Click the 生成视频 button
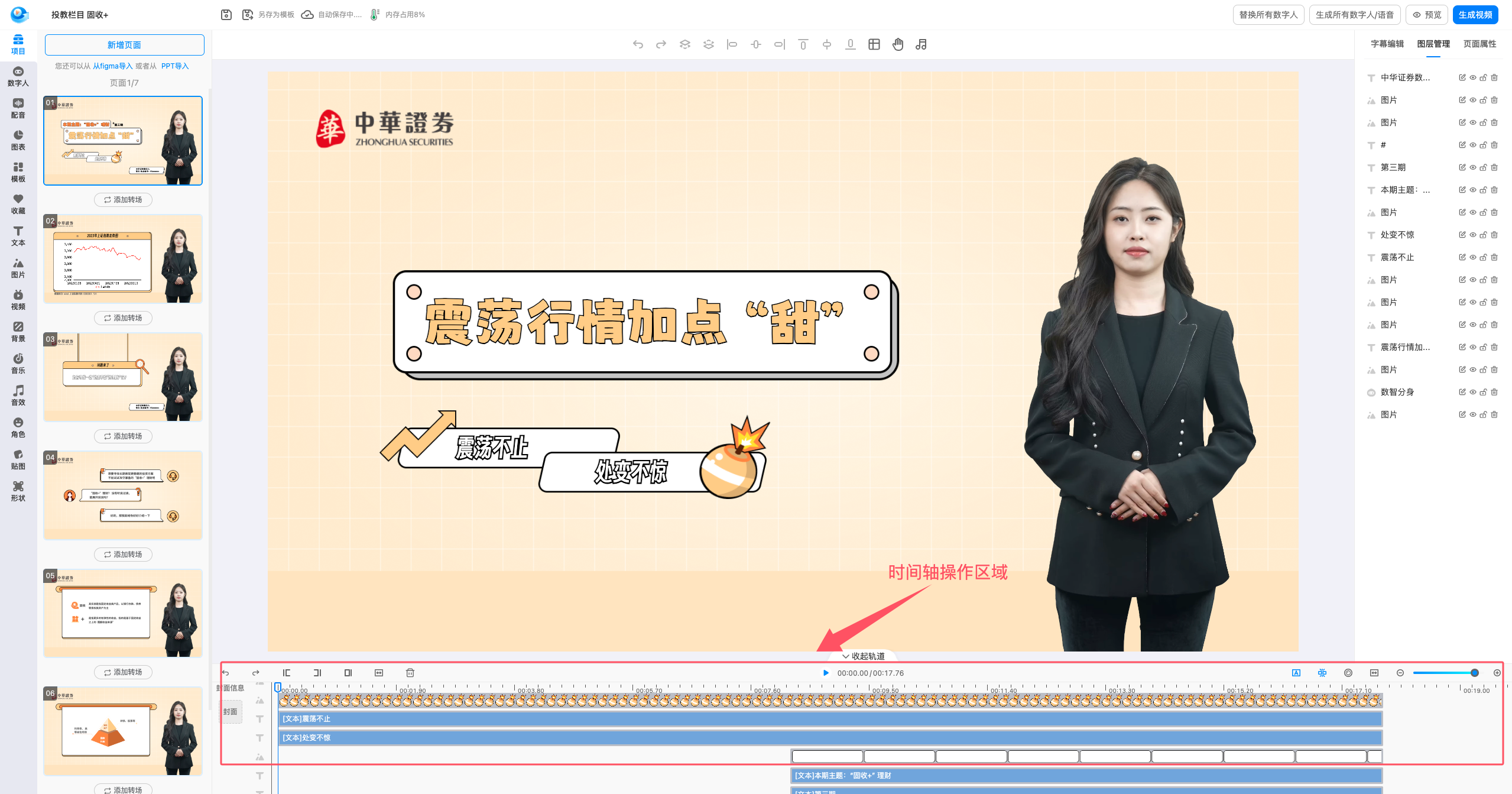 [x=1475, y=15]
